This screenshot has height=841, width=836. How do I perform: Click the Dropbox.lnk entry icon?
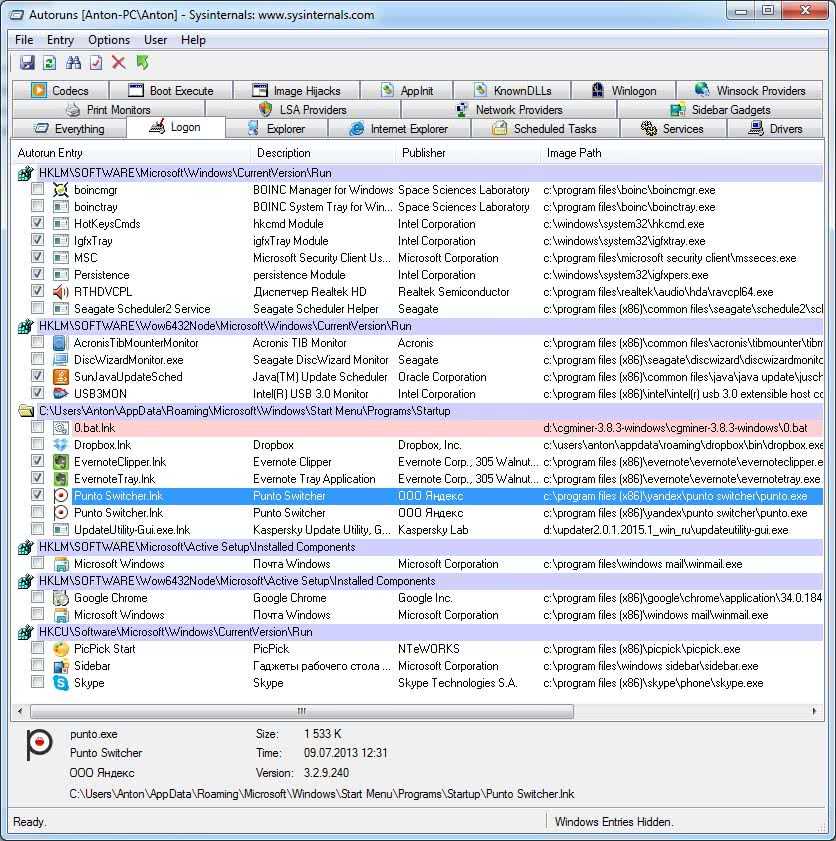coord(60,445)
